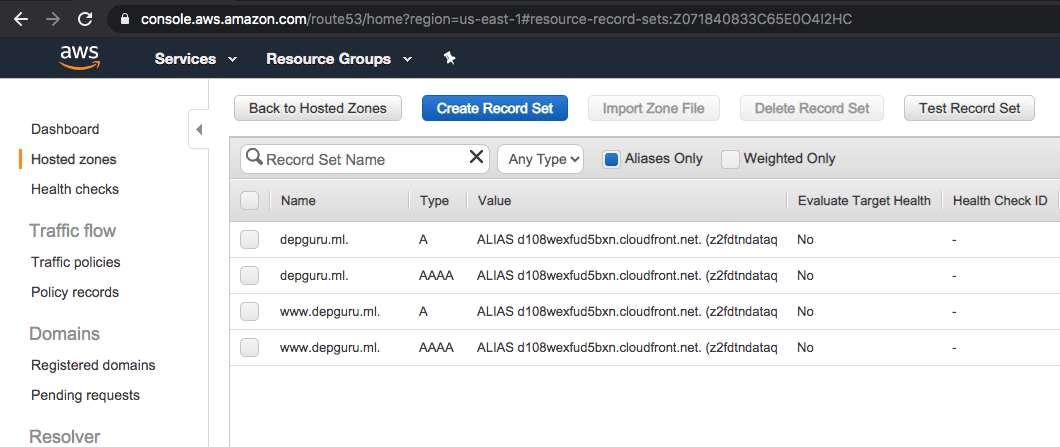Expand the Services menu
The height and width of the screenshot is (447, 1060).
click(x=196, y=59)
